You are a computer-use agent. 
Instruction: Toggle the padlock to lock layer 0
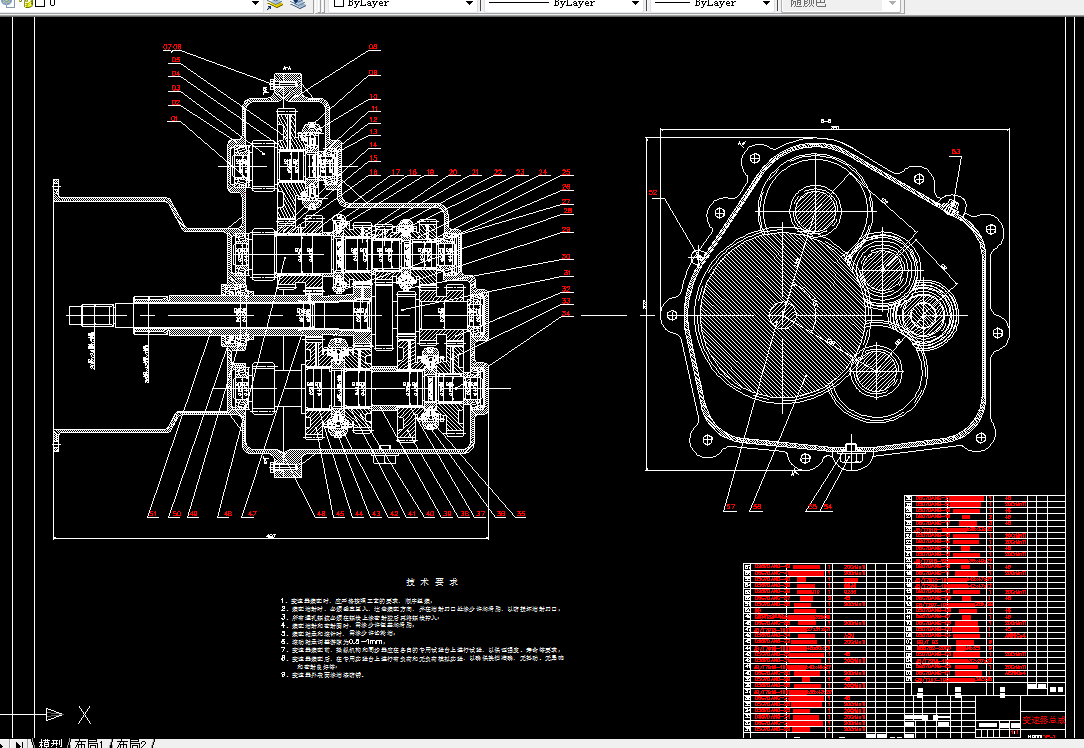[31, 4]
